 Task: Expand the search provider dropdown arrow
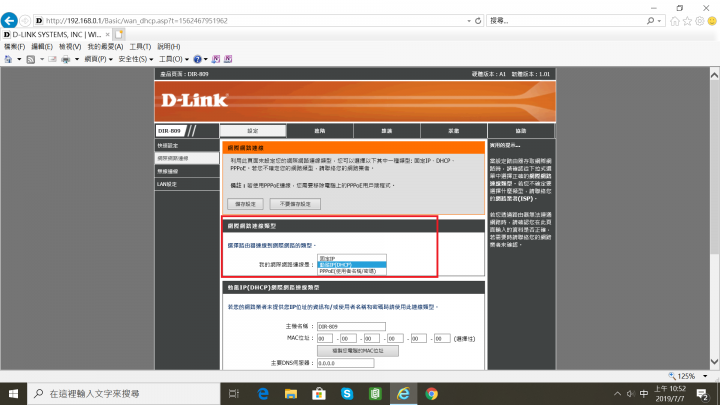coord(659,21)
